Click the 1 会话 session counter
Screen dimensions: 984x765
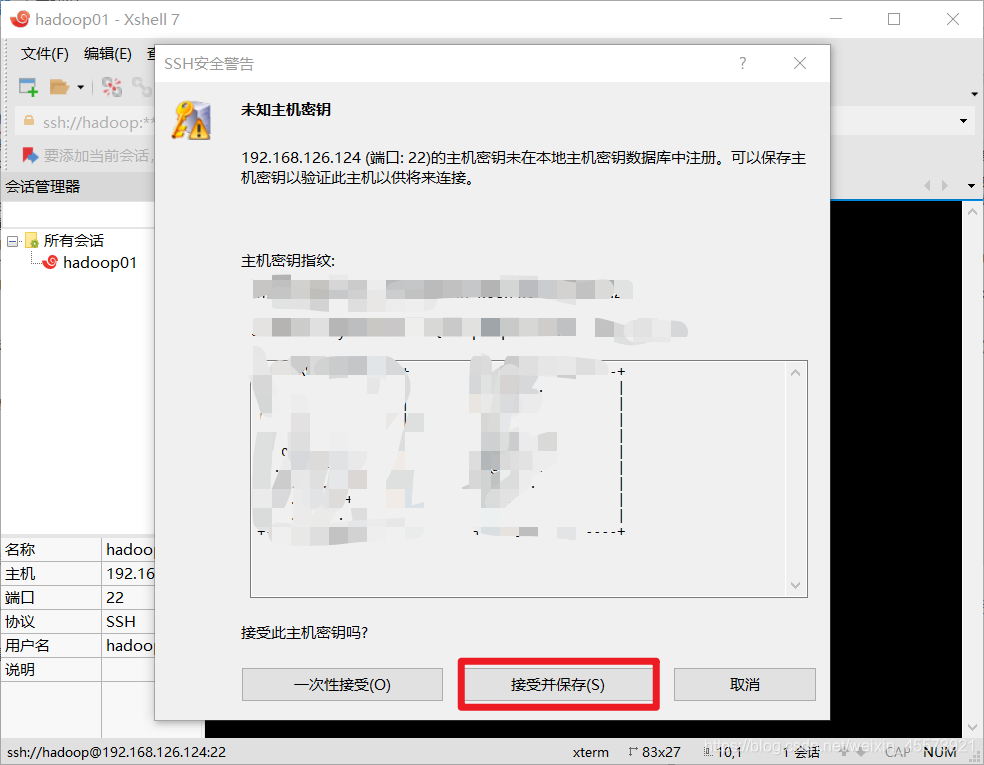point(800,752)
